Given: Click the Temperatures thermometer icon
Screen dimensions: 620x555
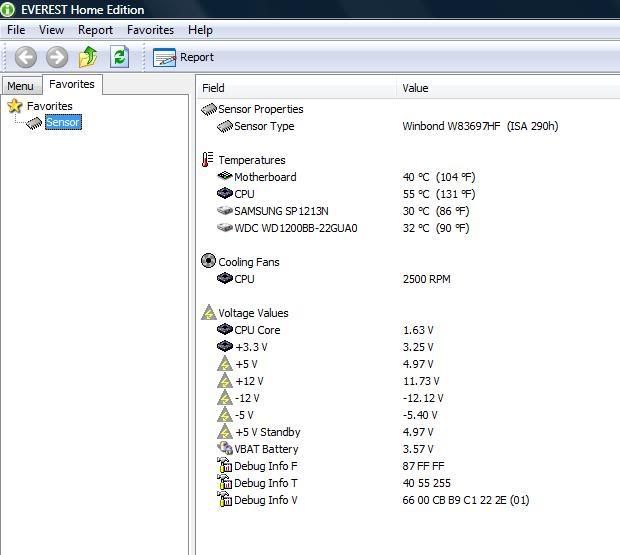Looking at the screenshot, I should 208,160.
